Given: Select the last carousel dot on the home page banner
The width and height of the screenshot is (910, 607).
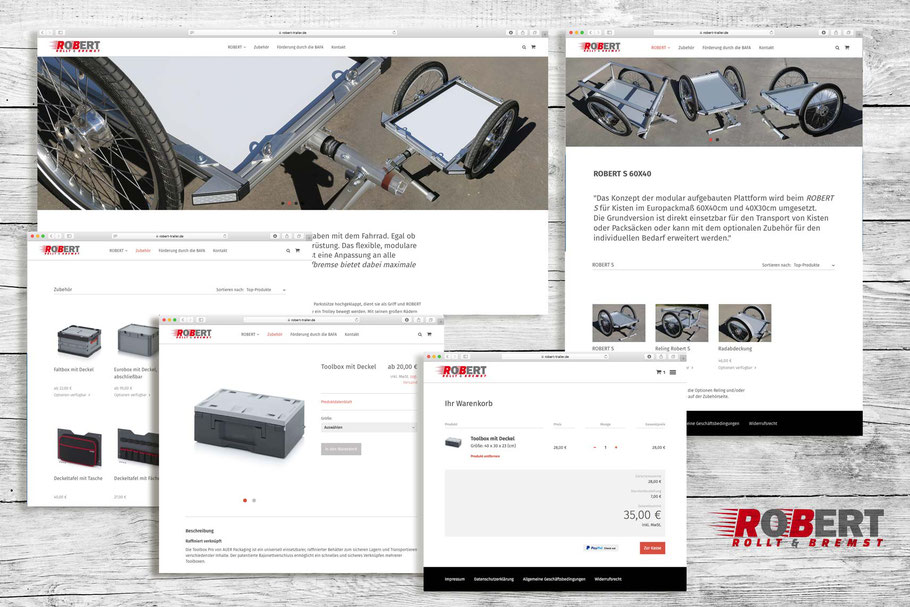Looking at the screenshot, I should (297, 203).
